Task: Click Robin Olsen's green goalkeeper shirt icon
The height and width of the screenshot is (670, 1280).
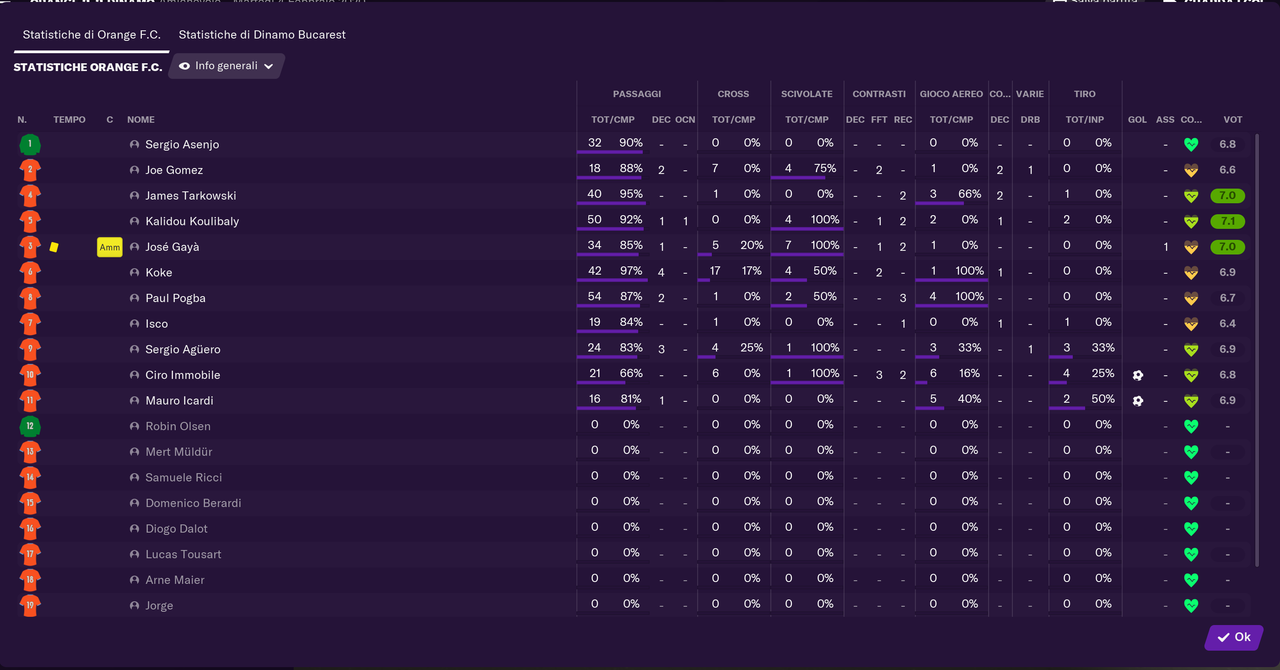Action: [x=30, y=426]
